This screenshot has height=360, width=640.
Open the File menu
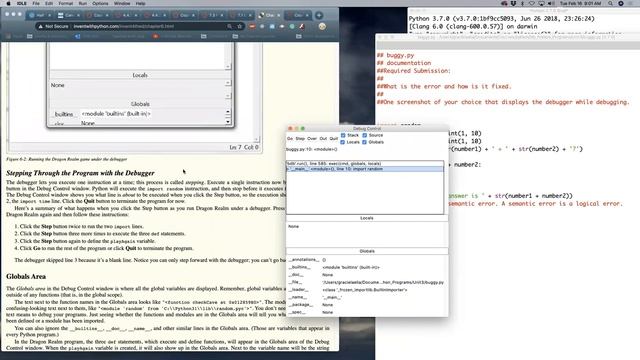click(x=36, y=3)
